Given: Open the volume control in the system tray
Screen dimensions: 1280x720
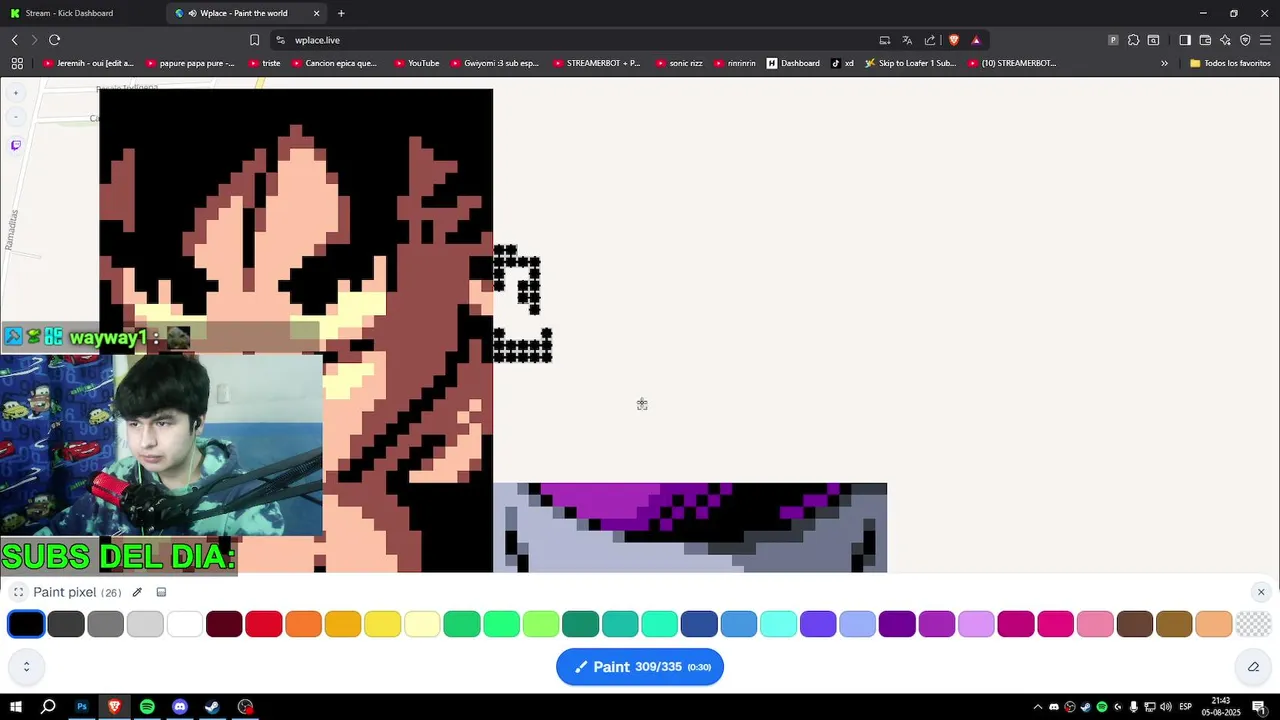Looking at the screenshot, I should [x=1166, y=707].
